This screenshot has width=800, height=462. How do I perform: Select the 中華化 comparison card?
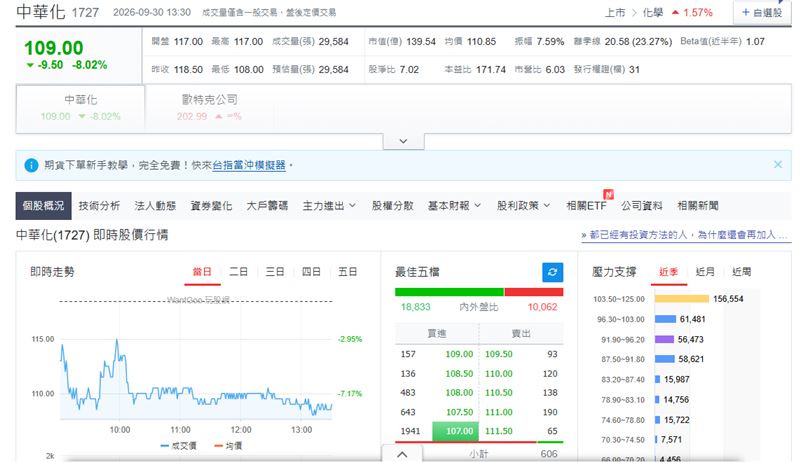pos(81,108)
